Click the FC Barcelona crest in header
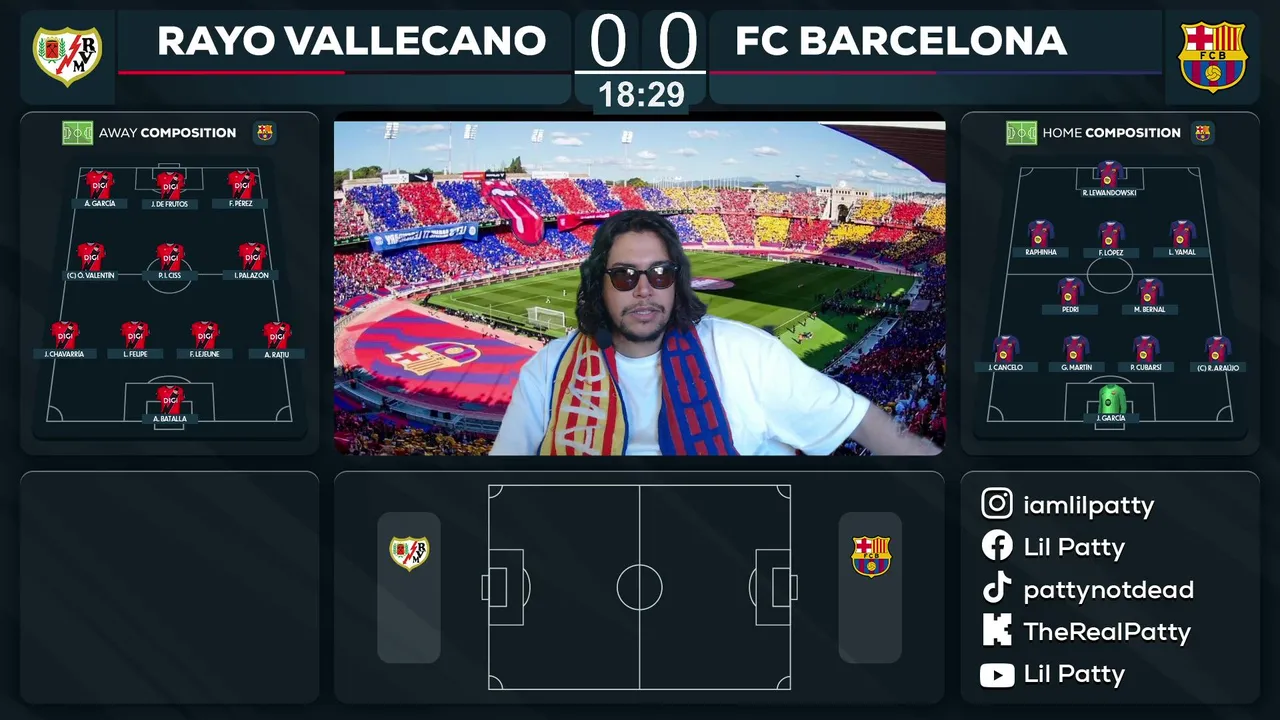The height and width of the screenshot is (720, 1280). coord(1212,56)
